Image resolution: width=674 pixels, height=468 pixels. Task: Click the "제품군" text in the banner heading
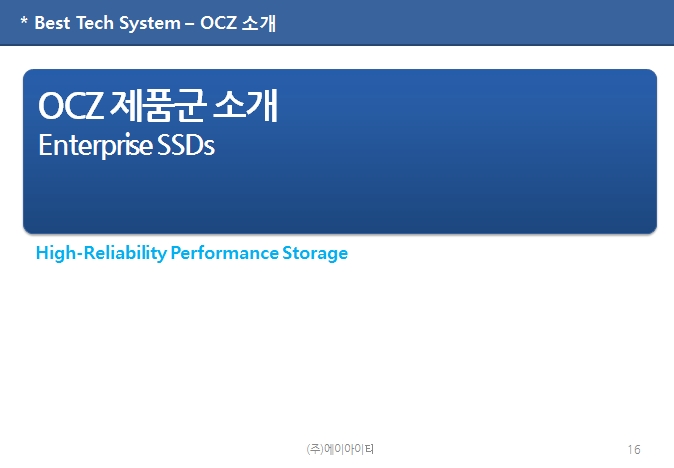tap(156, 105)
